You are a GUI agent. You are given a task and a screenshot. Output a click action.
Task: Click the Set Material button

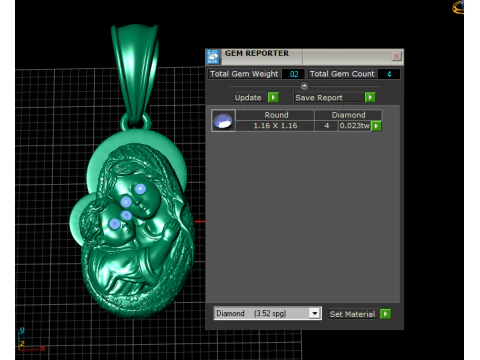[353, 314]
